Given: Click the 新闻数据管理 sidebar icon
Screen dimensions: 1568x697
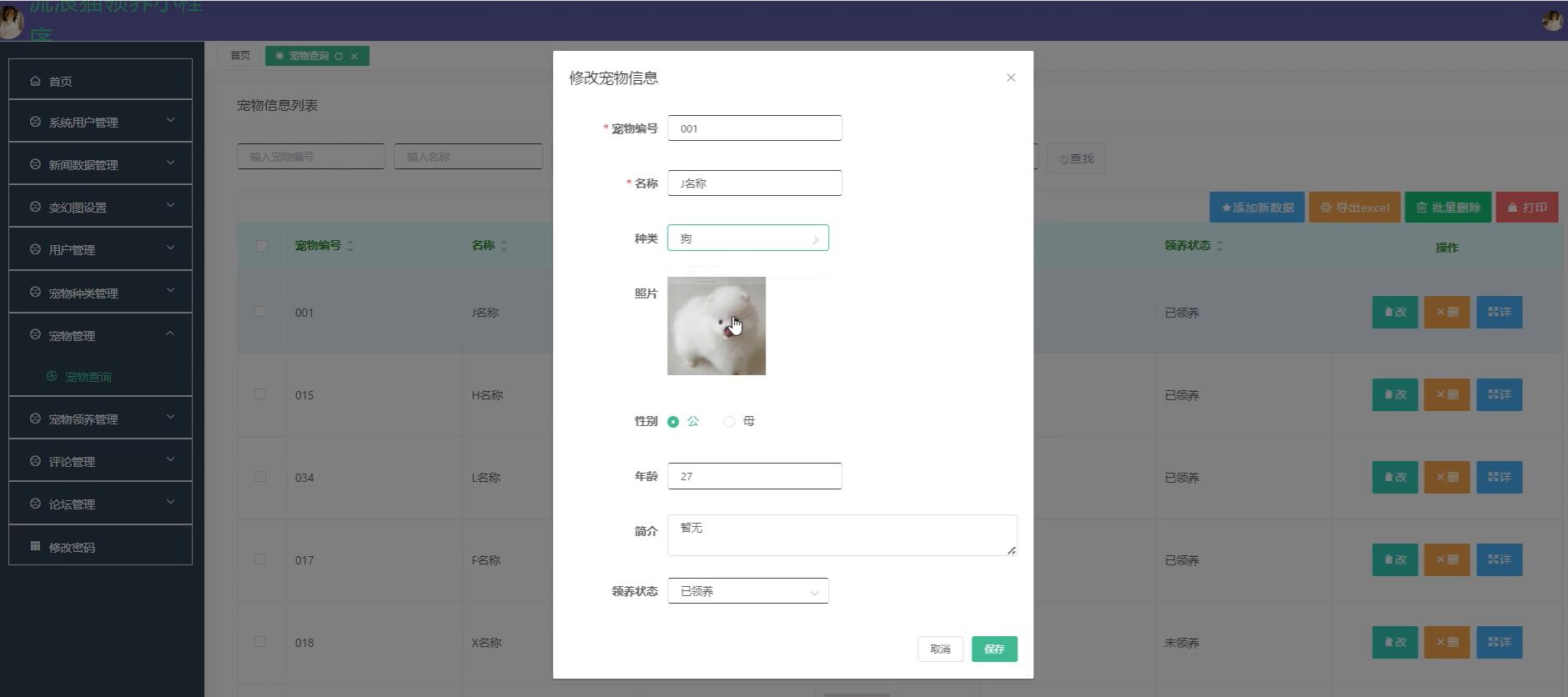Looking at the screenshot, I should 35,164.
